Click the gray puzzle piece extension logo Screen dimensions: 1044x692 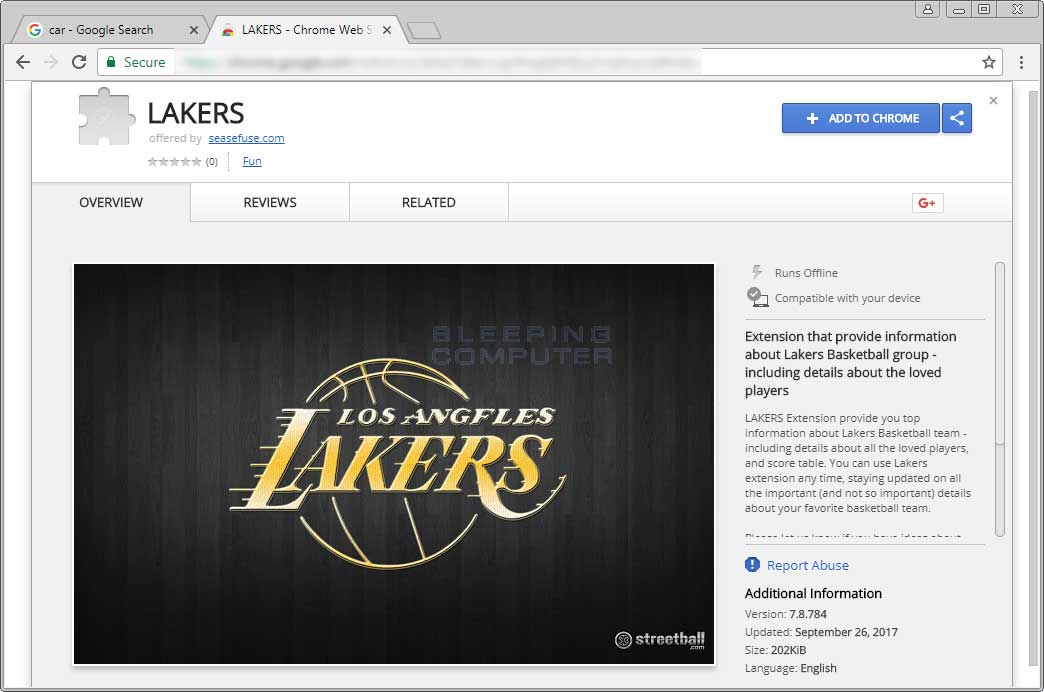[104, 117]
